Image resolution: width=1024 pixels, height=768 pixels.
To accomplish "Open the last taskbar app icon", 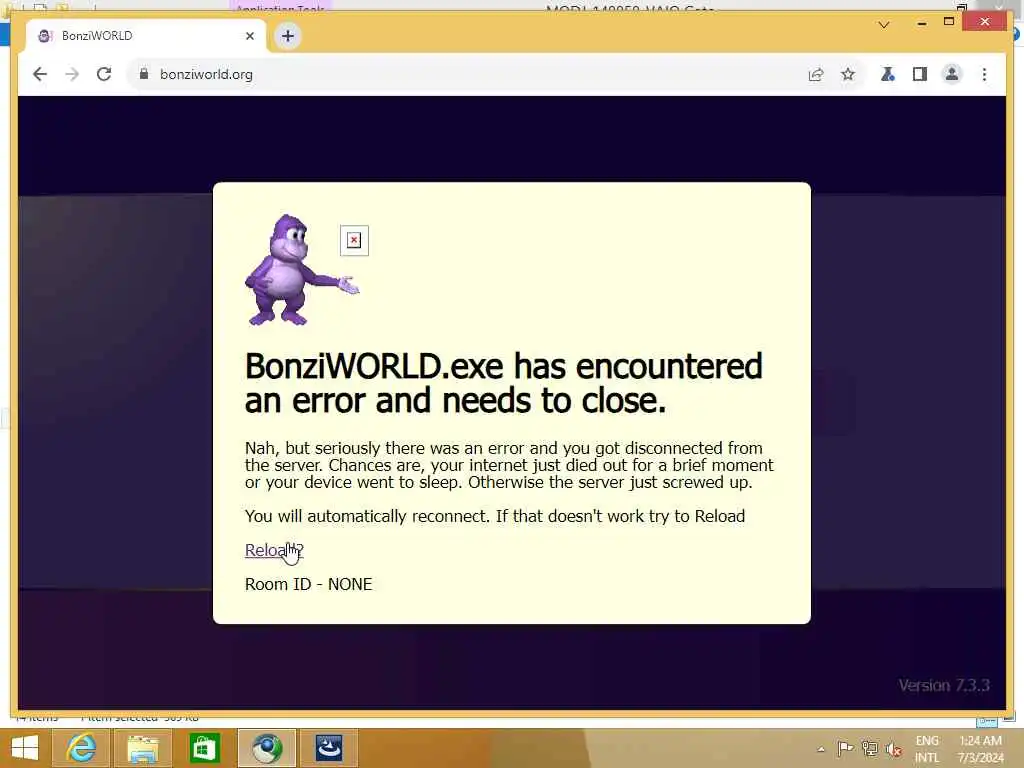I will 328,748.
